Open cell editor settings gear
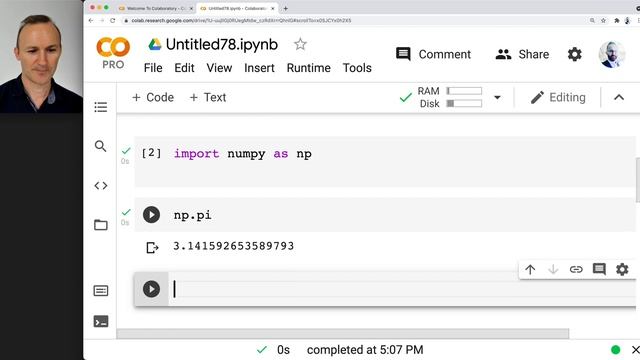This screenshot has height=360, width=640. [622, 269]
